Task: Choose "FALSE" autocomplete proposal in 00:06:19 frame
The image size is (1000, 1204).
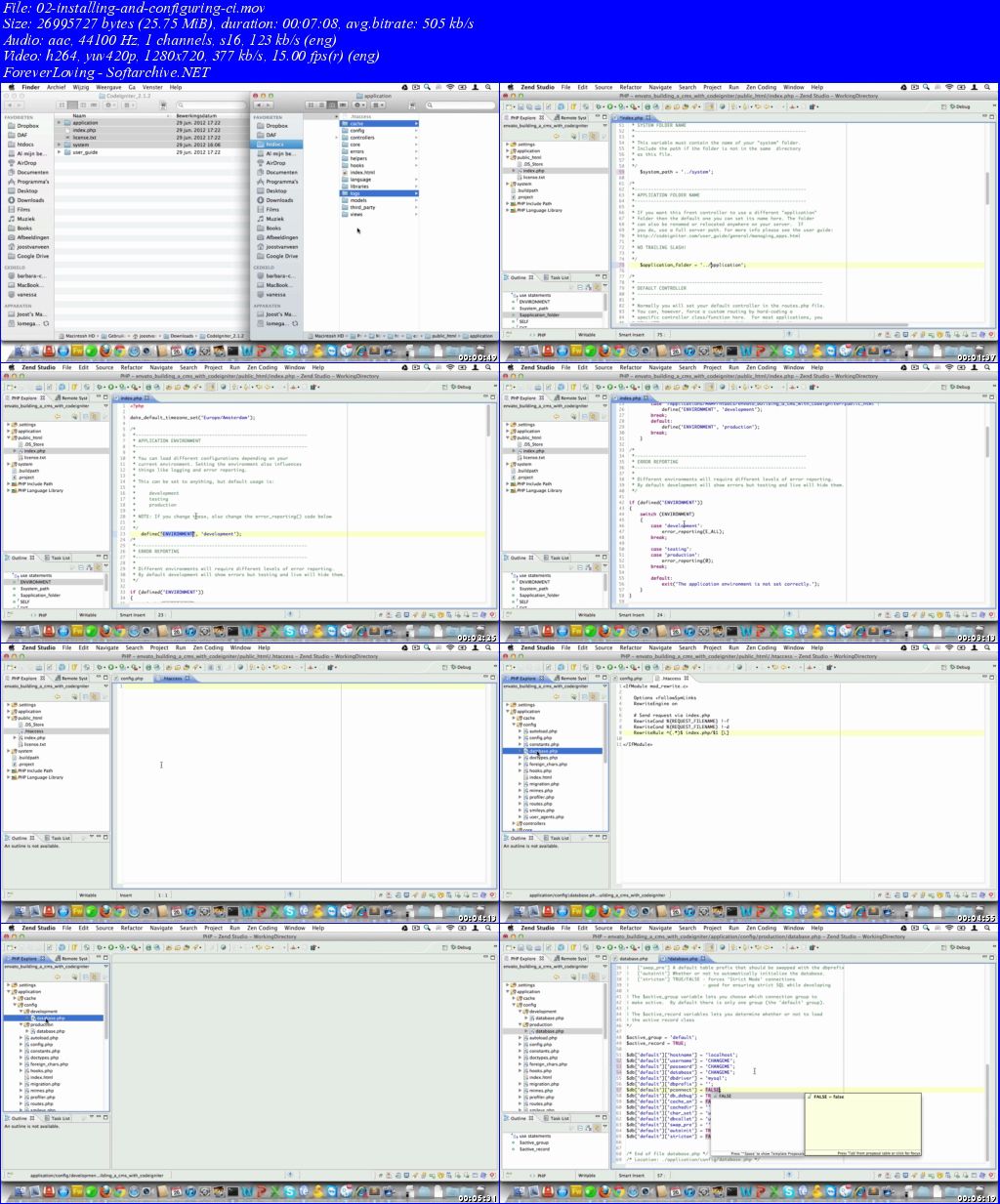Action: click(x=759, y=1097)
